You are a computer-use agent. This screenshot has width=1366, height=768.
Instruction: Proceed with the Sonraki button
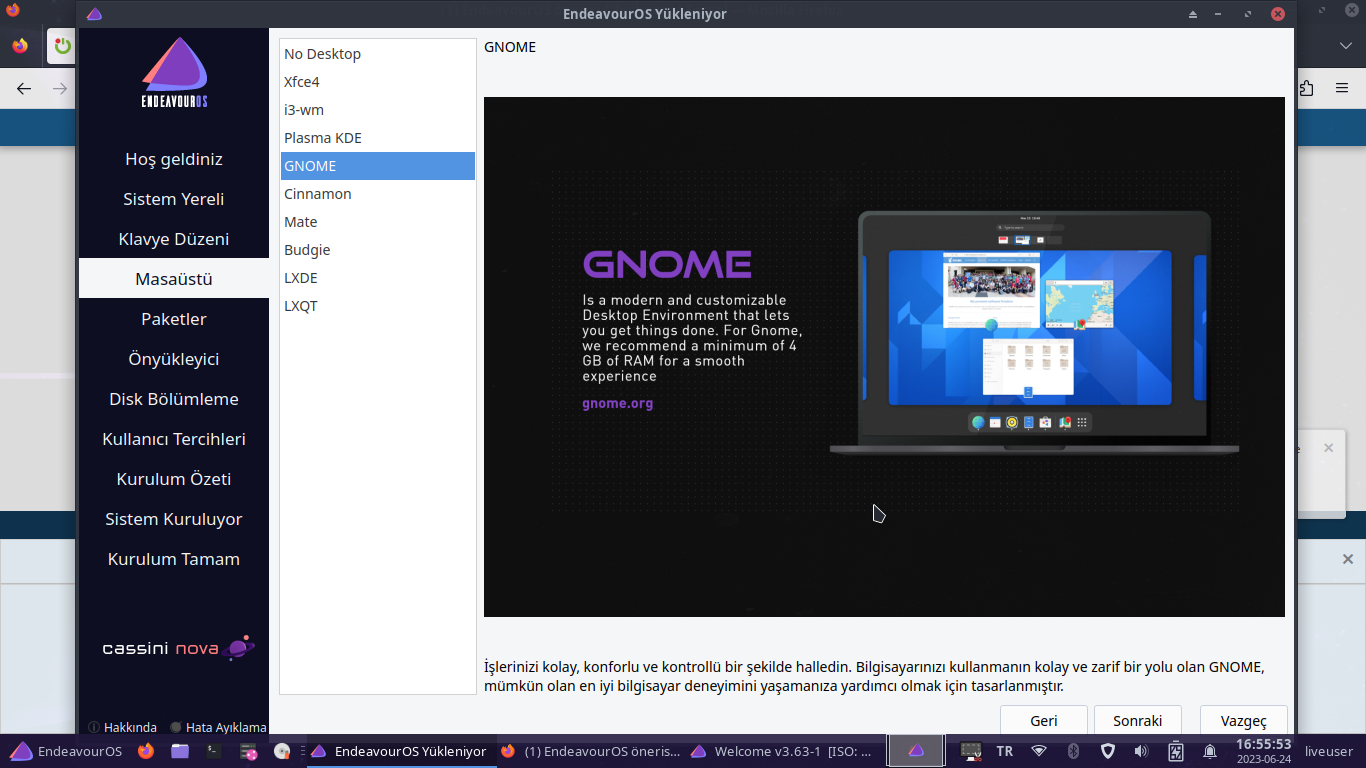pos(1138,721)
